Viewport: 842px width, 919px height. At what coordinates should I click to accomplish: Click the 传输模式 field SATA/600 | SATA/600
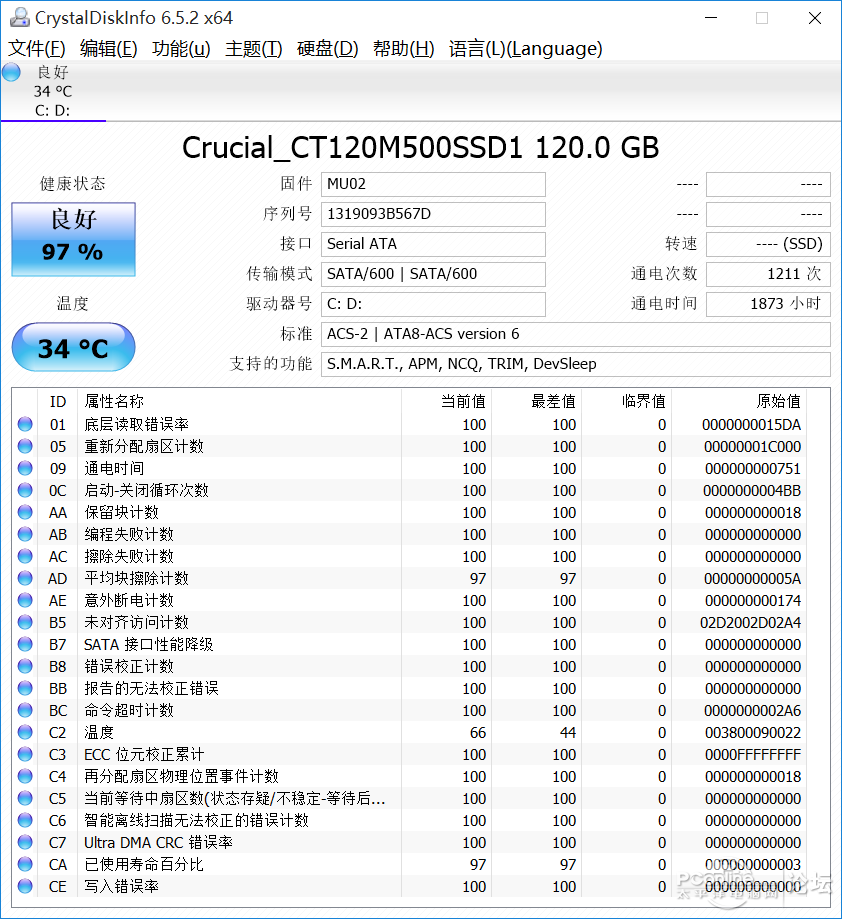tap(433, 274)
